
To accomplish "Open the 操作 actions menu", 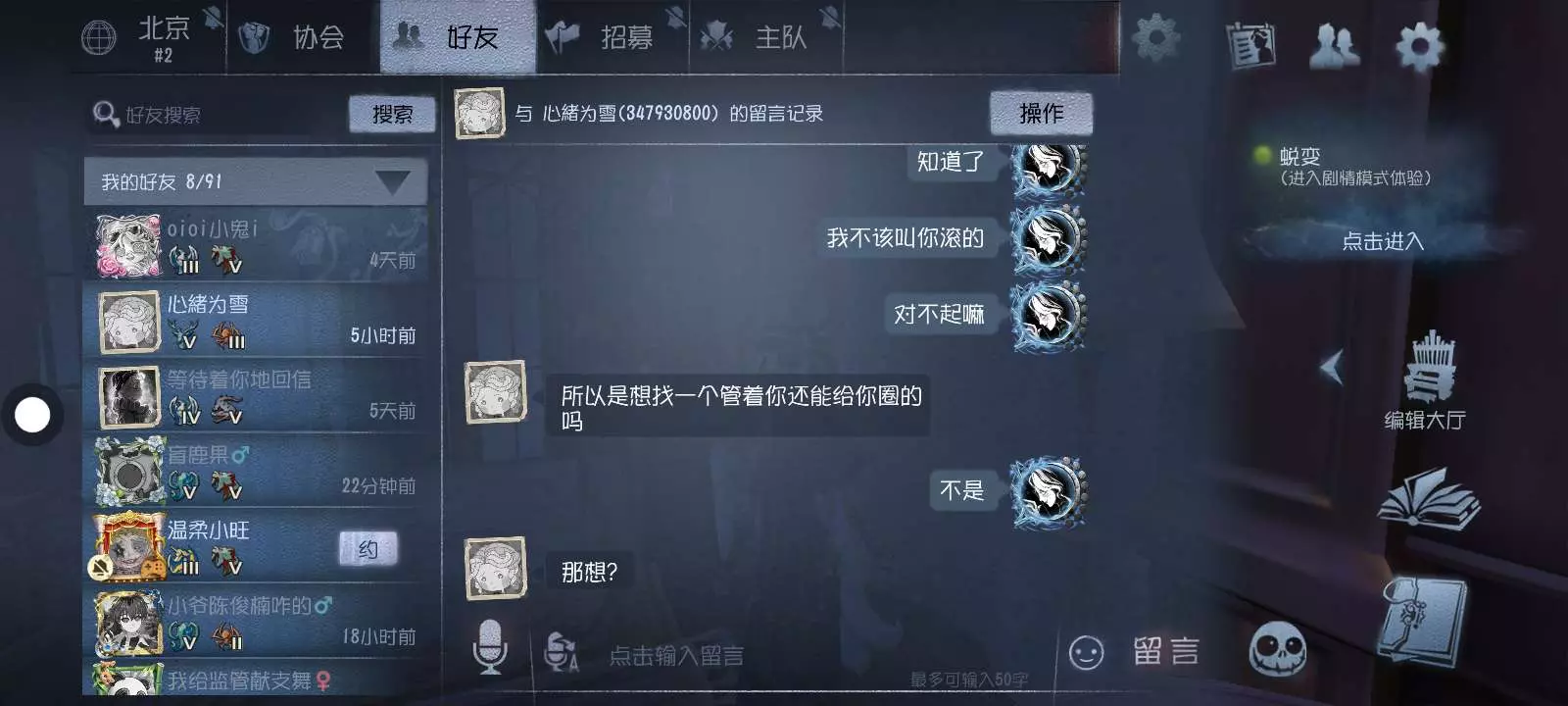I will pos(1041,113).
